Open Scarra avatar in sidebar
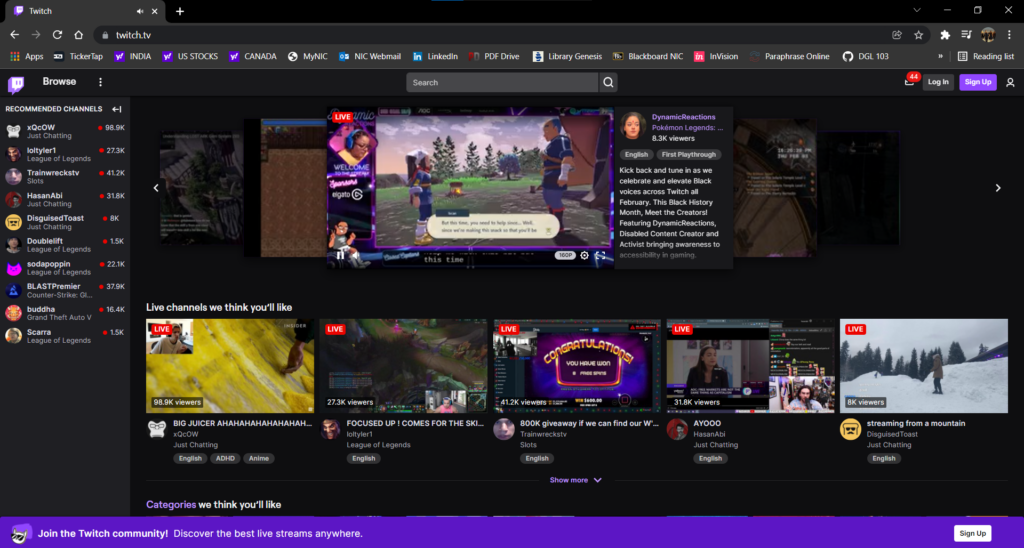 (14, 336)
